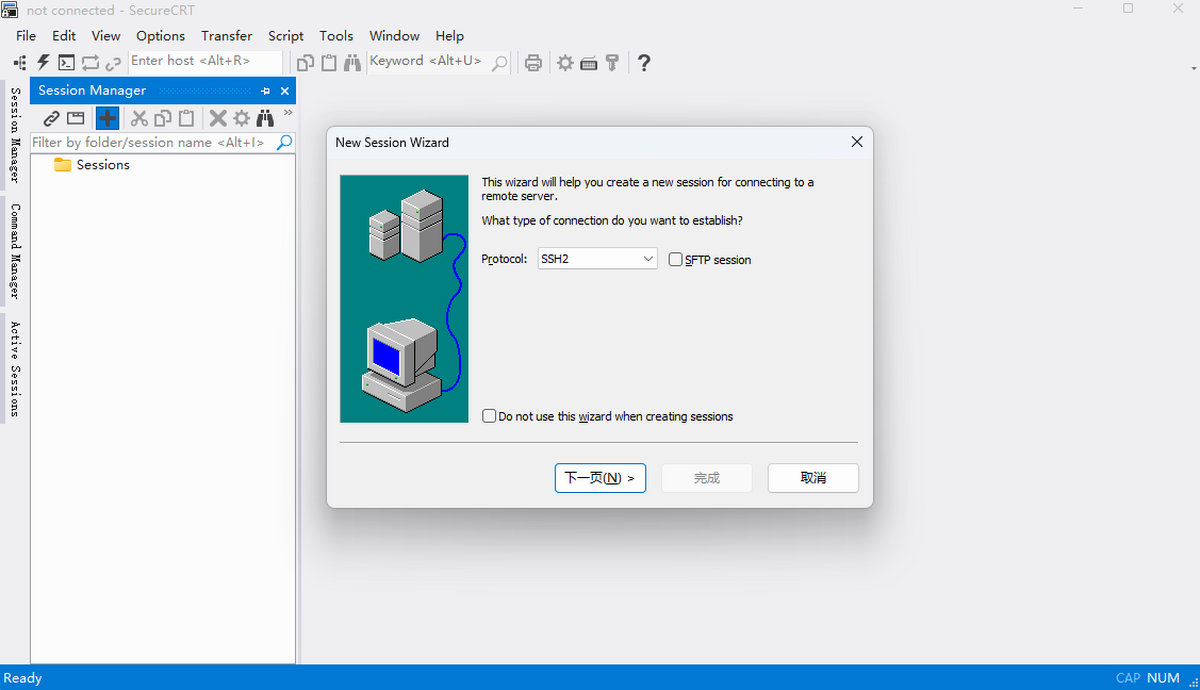Open the Tools menu
This screenshot has height=690, width=1200.
[336, 35]
